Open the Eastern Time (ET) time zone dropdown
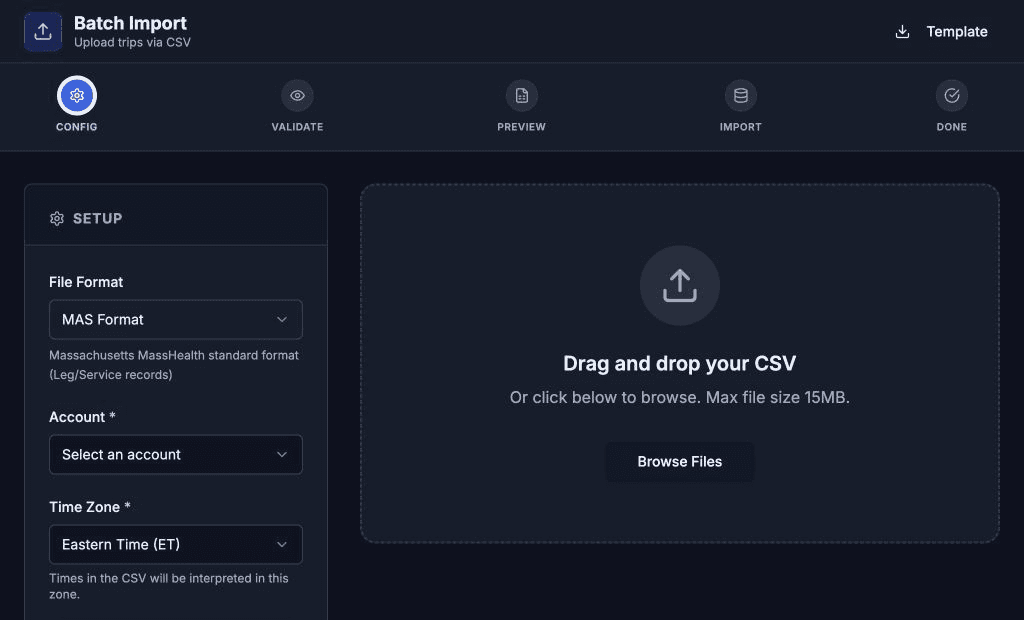The width and height of the screenshot is (1024, 620). tap(176, 544)
